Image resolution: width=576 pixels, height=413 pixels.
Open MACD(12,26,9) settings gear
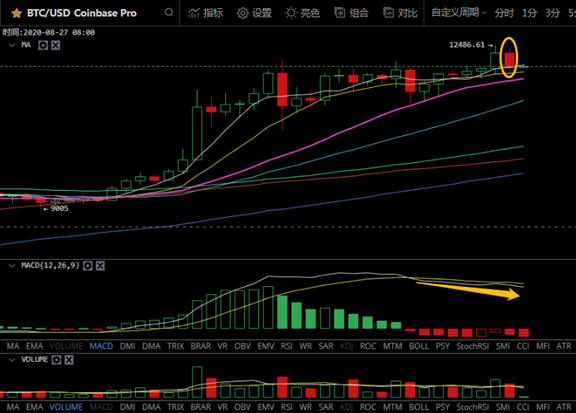point(88,266)
